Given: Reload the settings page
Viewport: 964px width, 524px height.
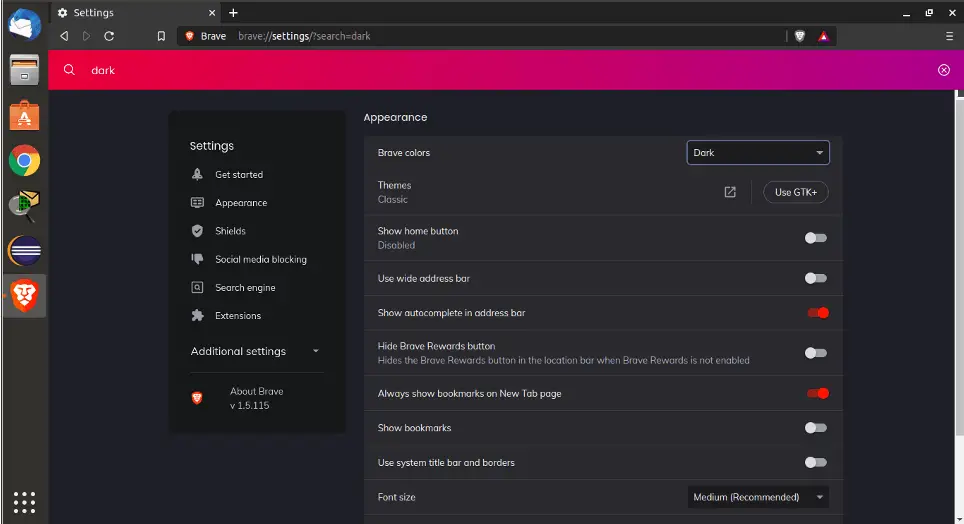Looking at the screenshot, I should coord(109,36).
